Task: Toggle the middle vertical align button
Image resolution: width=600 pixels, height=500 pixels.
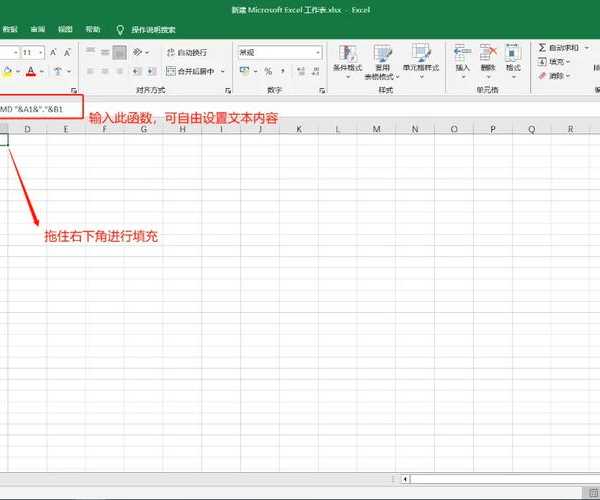Action: tap(104, 51)
